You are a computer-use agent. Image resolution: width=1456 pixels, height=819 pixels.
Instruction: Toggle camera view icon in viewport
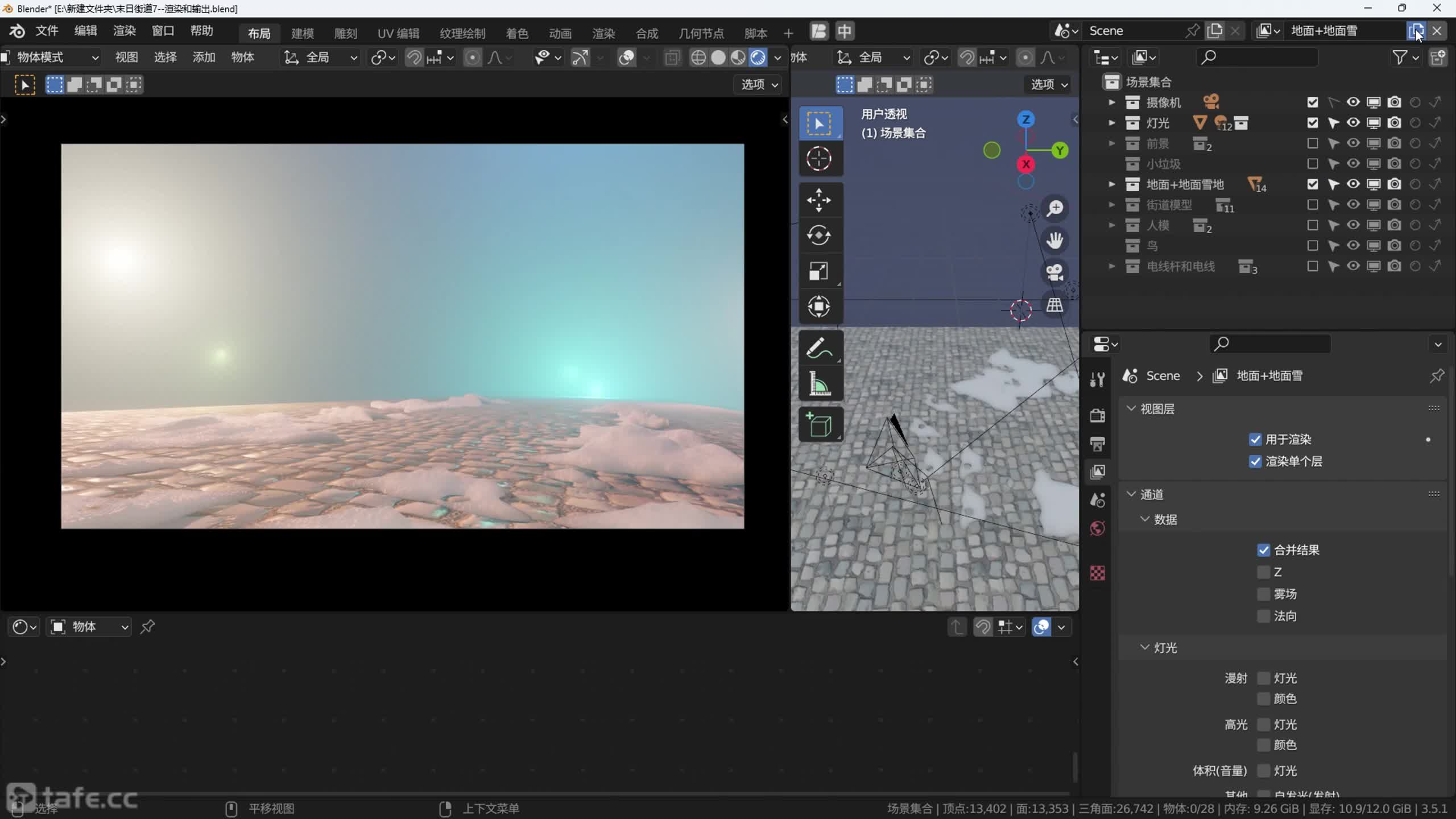click(1055, 272)
